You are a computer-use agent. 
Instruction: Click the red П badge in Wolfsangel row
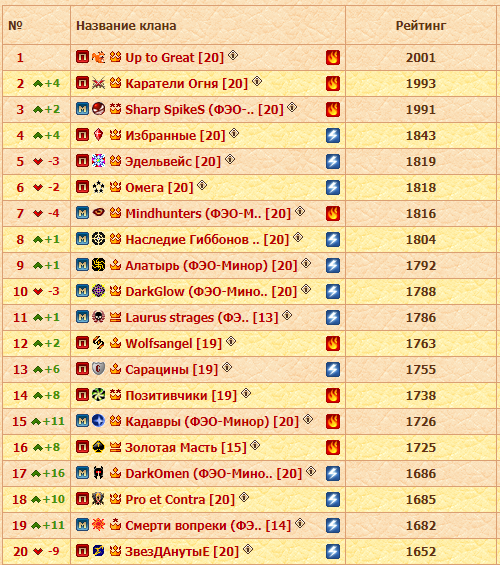(82, 343)
